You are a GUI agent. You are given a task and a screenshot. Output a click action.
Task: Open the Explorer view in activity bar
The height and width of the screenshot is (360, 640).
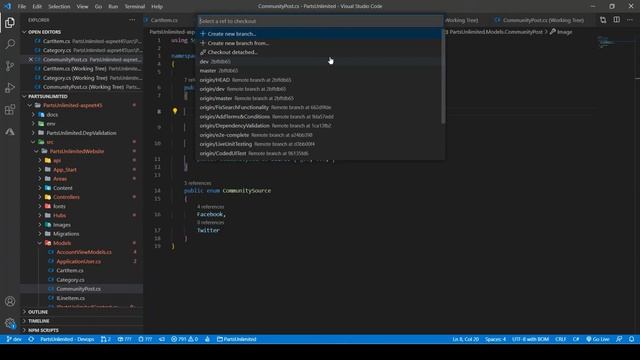point(10,22)
